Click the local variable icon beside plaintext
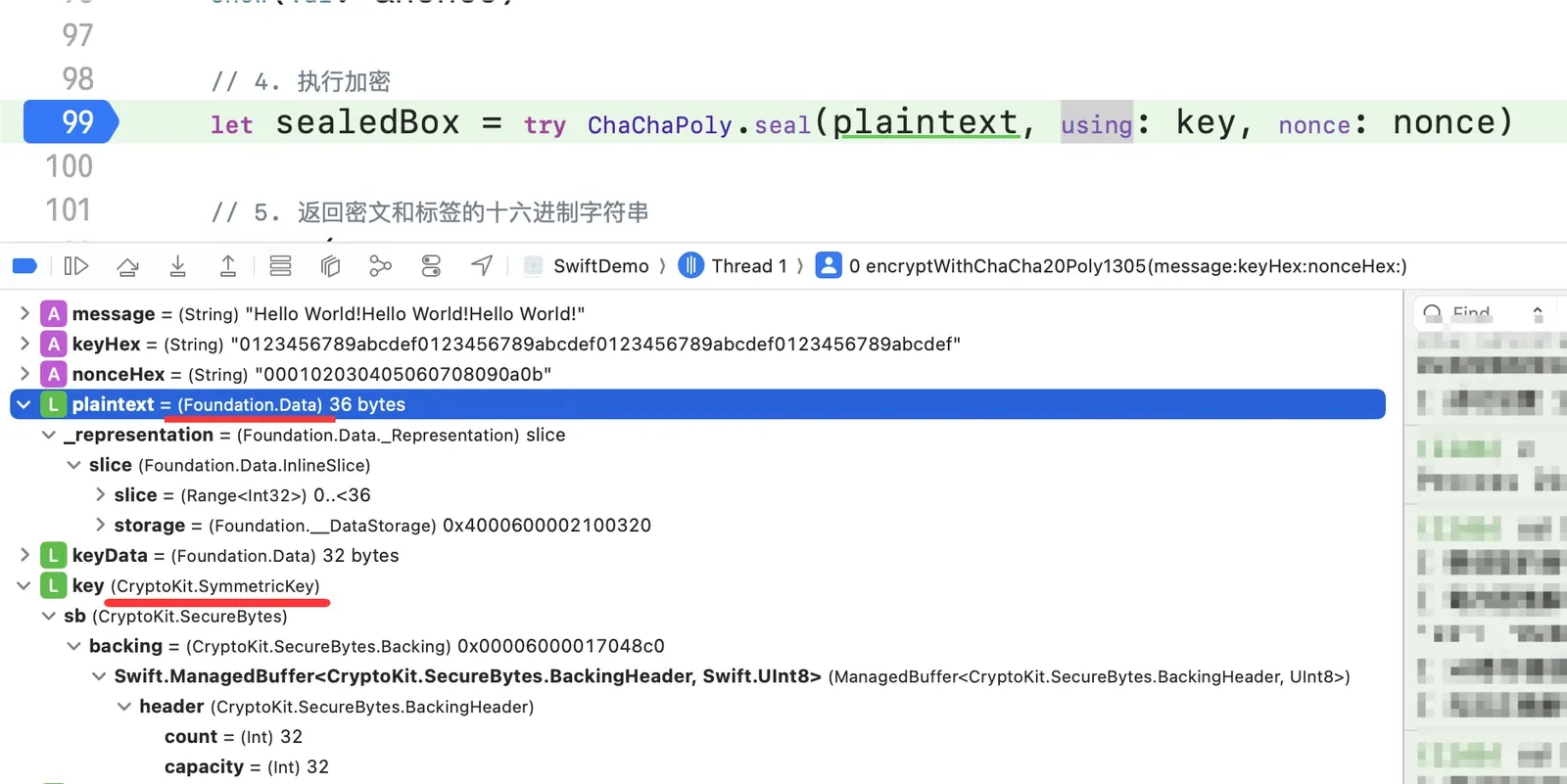The height and width of the screenshot is (784, 1567). pyautogui.click(x=53, y=404)
